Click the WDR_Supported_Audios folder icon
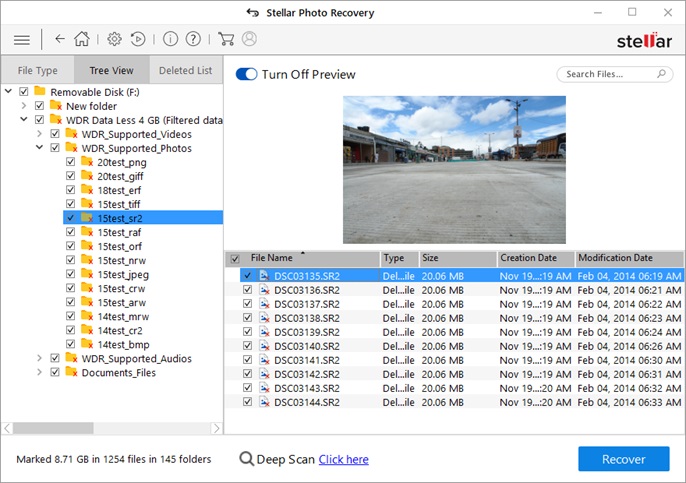This screenshot has height=483, width=686. pyautogui.click(x=71, y=358)
